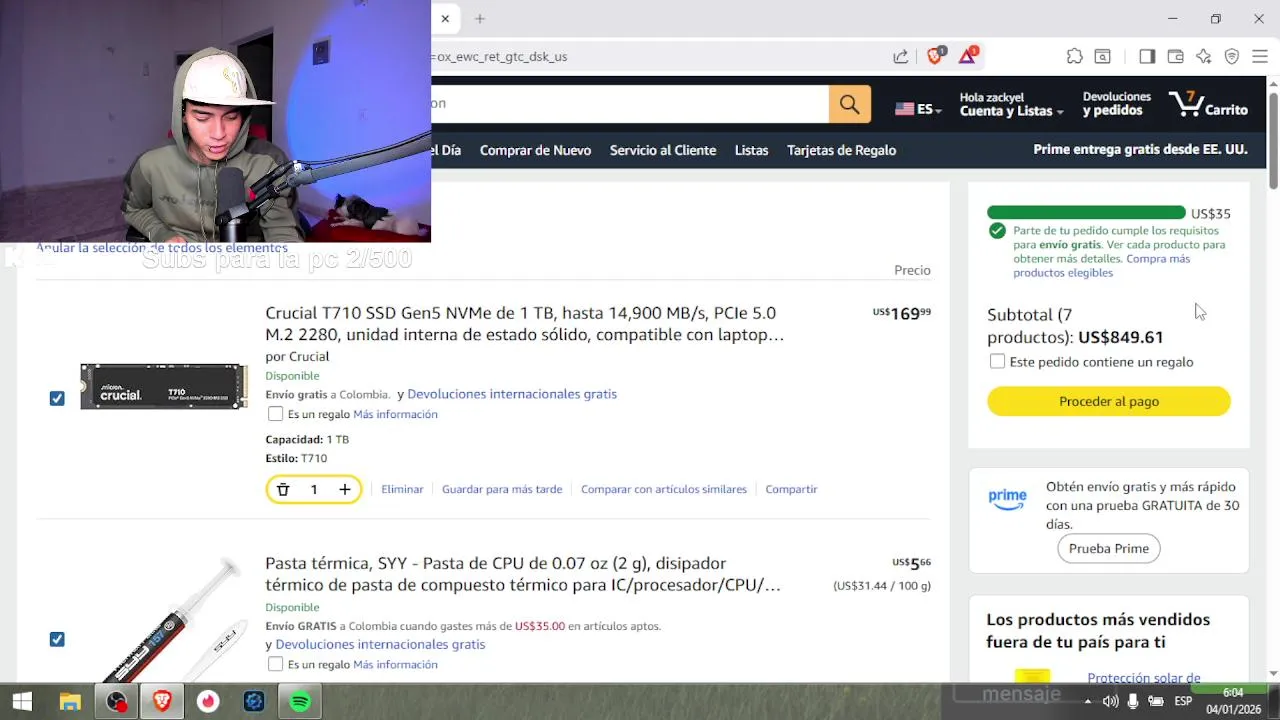The height and width of the screenshot is (720, 1280).
Task: Open Servicio al Cliente nav item
Action: click(x=663, y=150)
